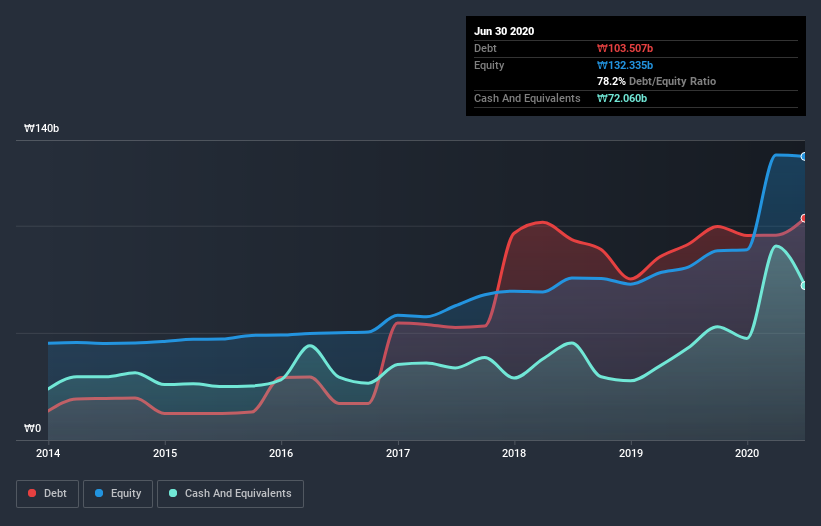This screenshot has height=526, width=821.
Task: Click the 78.2% Debt/Equity Ratio text
Action: coord(657,81)
